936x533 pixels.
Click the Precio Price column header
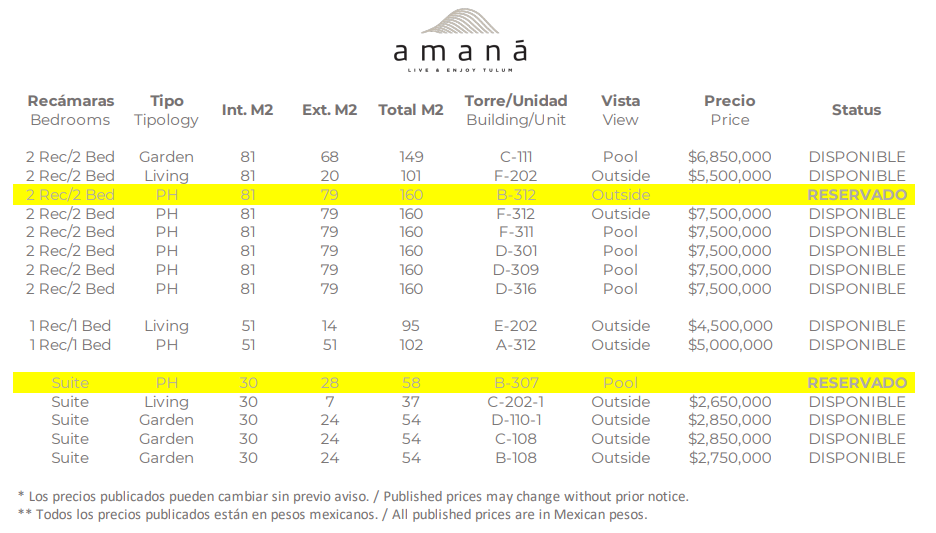pos(729,110)
